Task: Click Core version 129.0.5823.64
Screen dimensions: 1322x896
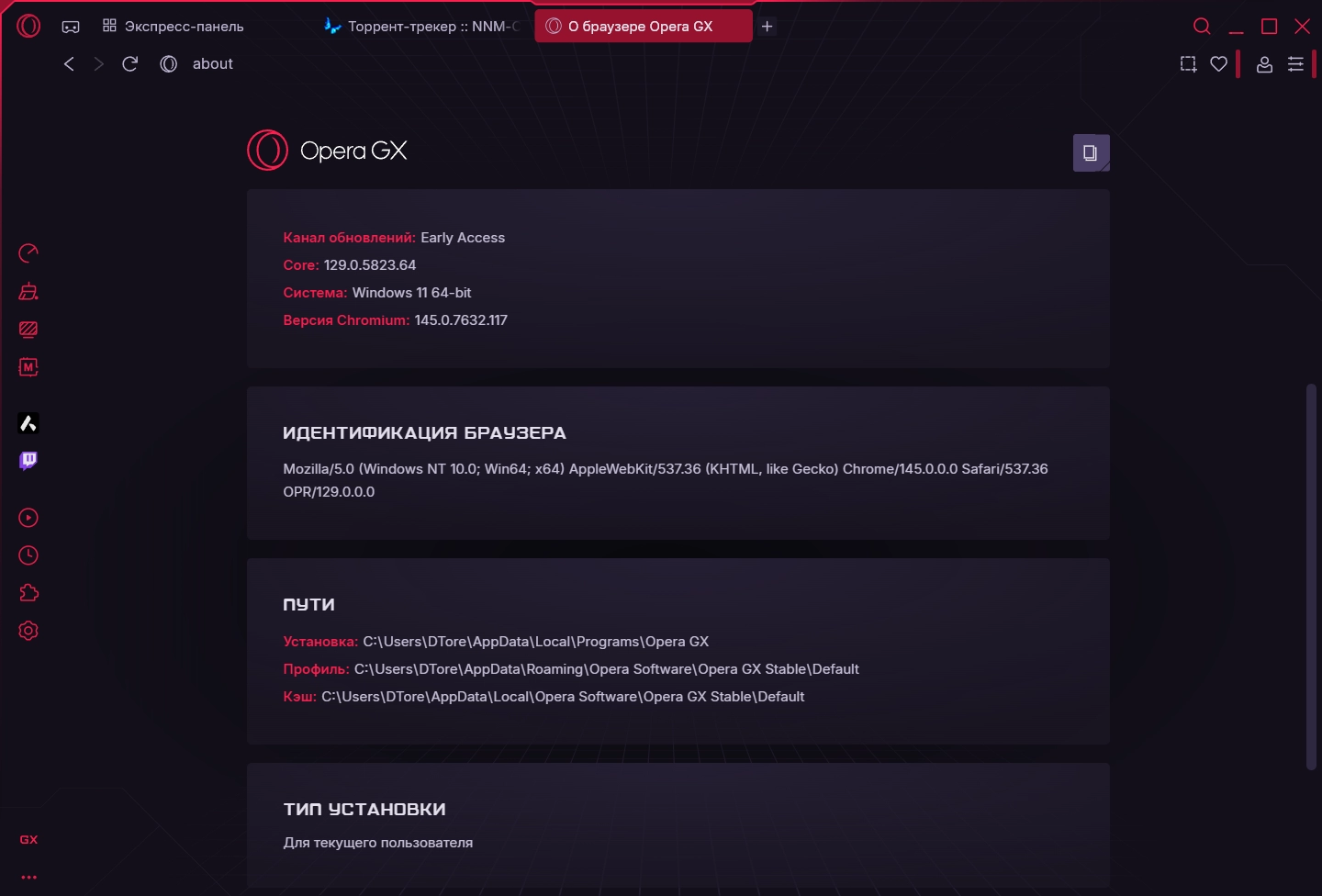Action: [370, 265]
